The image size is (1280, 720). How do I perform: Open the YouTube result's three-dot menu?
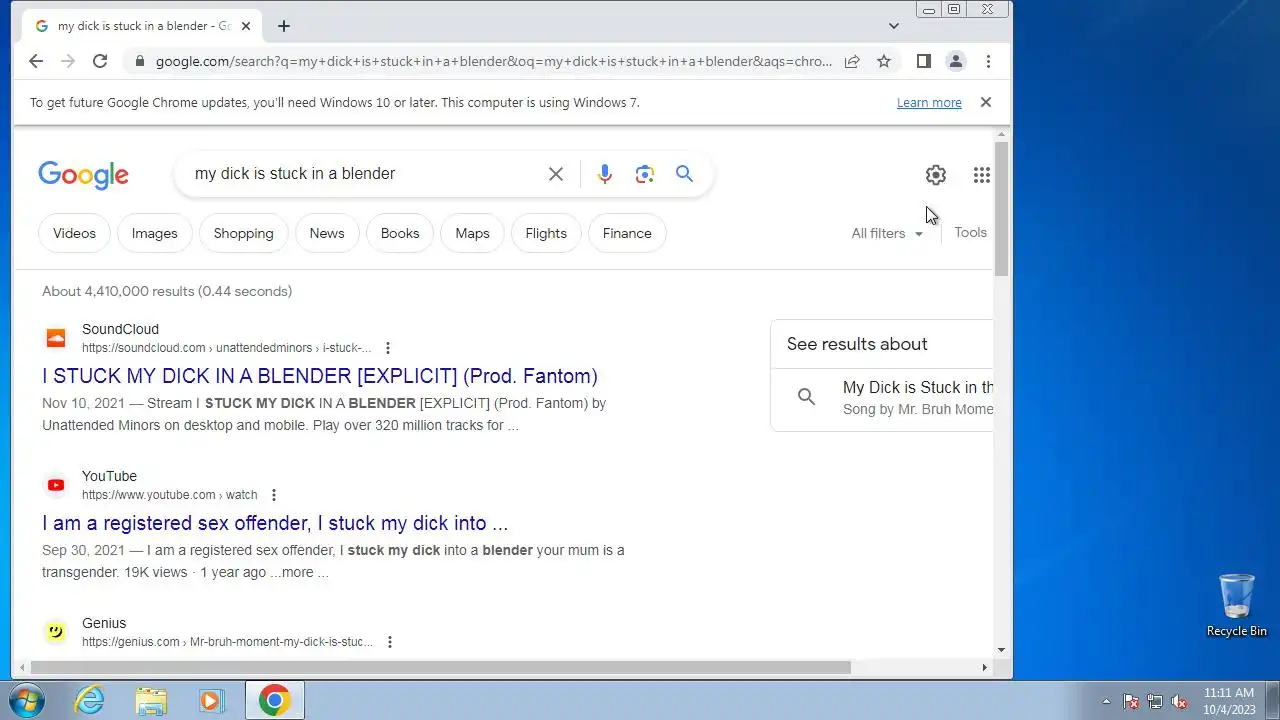(x=274, y=495)
